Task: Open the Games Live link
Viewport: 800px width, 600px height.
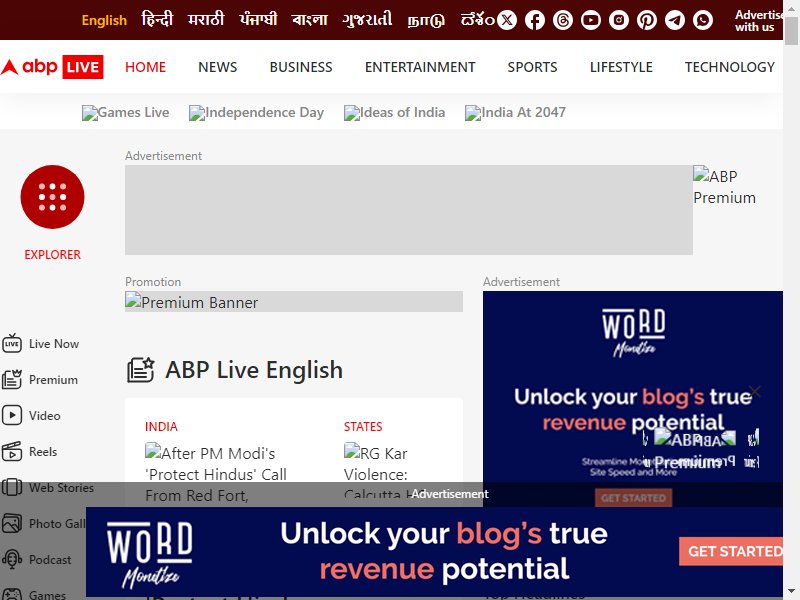Action: [126, 112]
